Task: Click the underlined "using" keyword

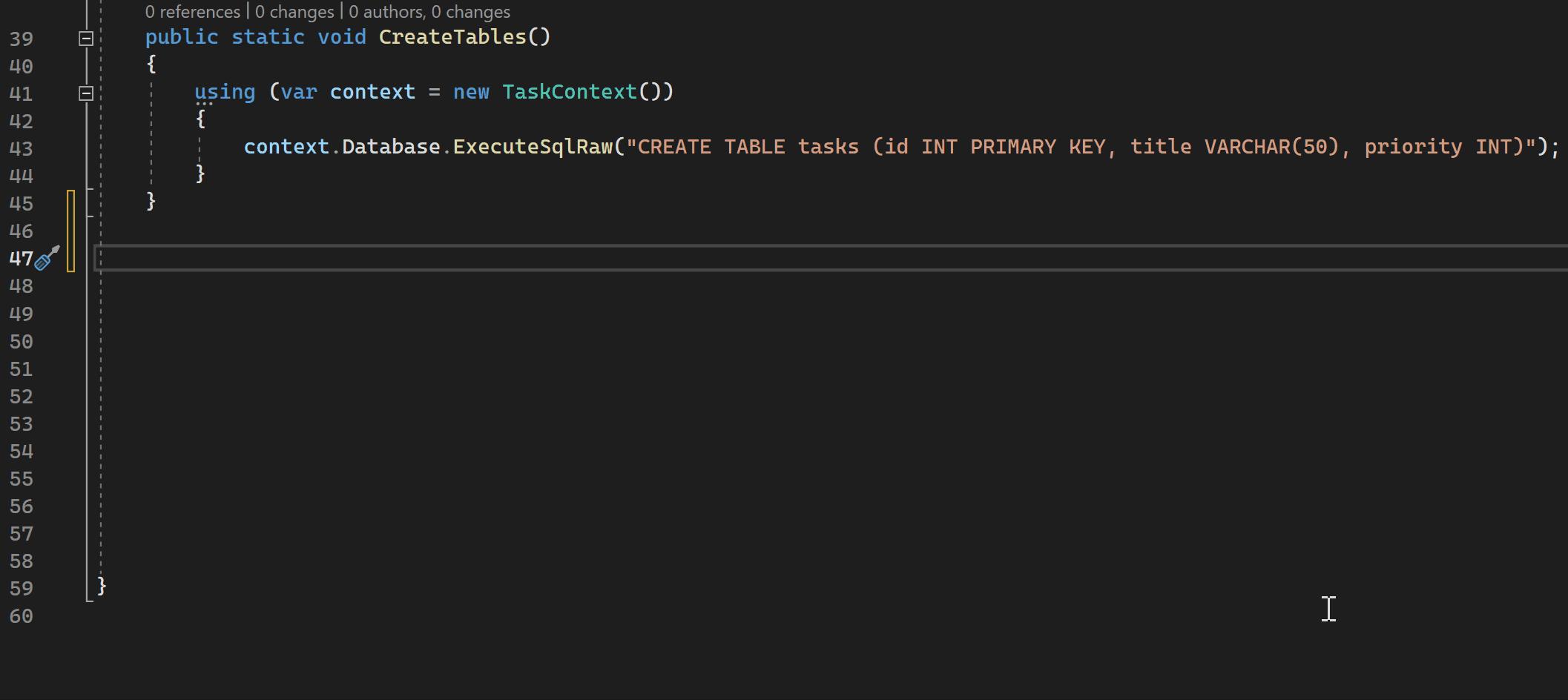Action: click(x=224, y=92)
